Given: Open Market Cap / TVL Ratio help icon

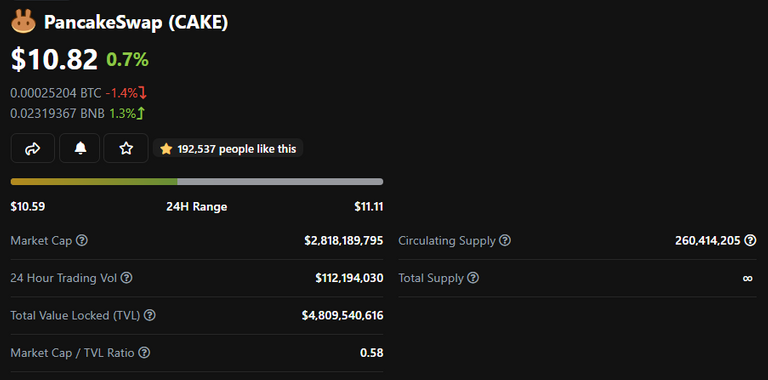Looking at the screenshot, I should 144,352.
